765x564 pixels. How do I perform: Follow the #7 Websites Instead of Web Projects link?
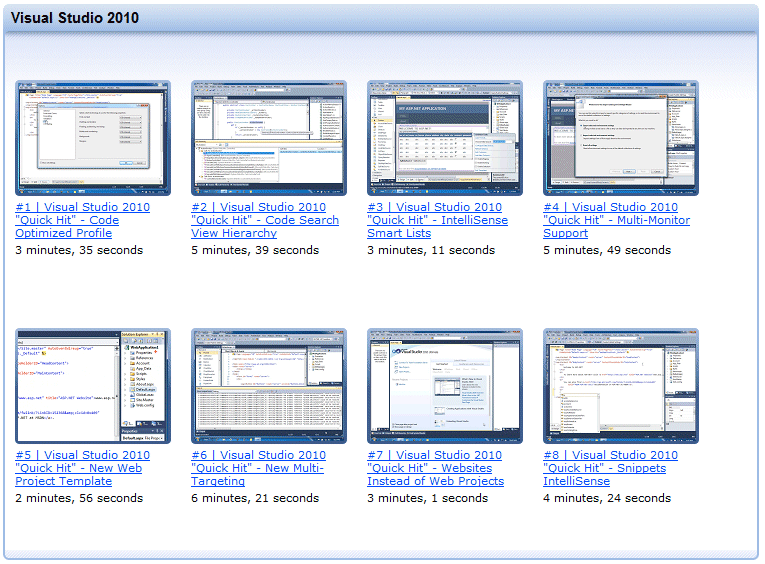tap(436, 468)
